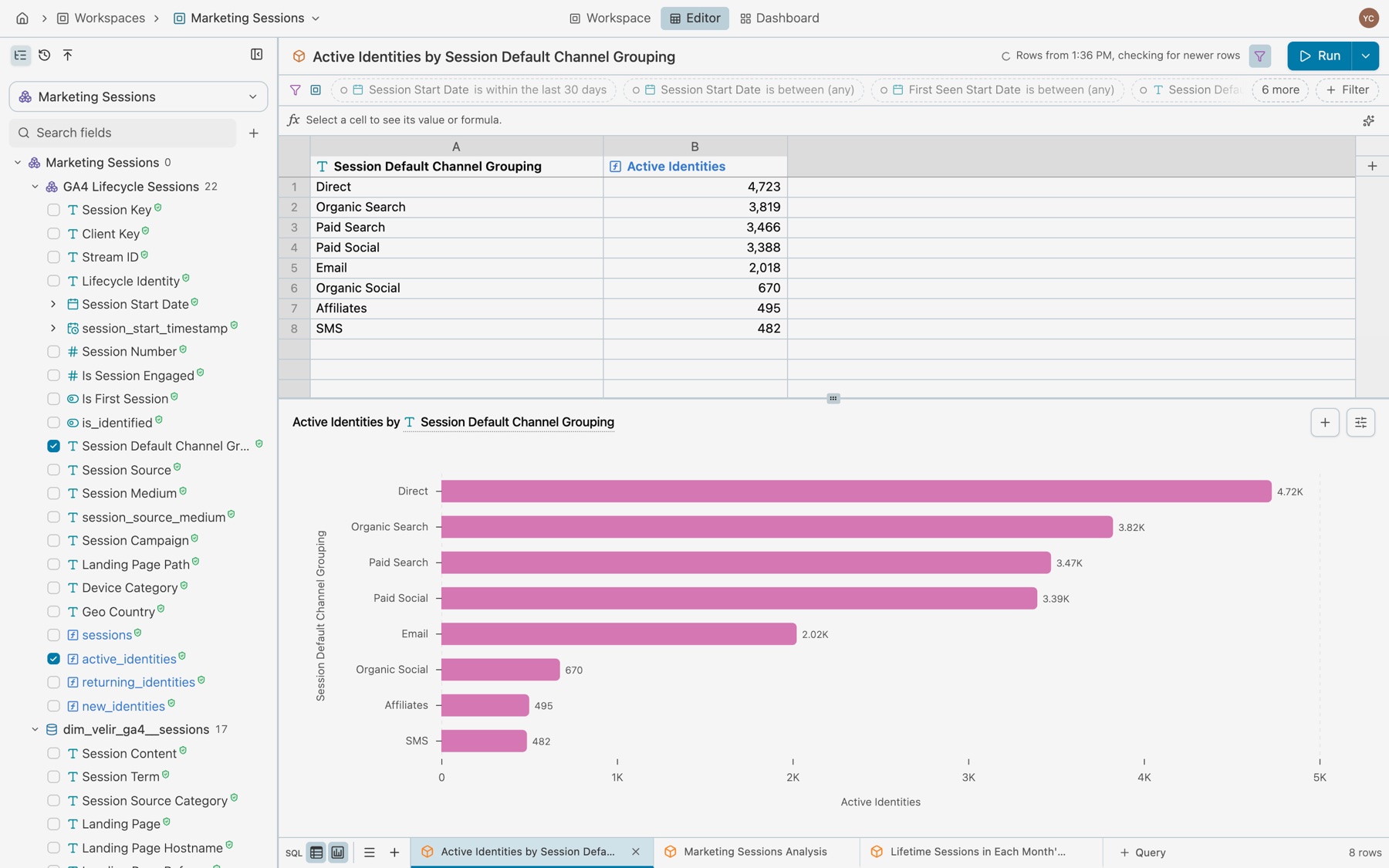
Task: Switch to the Workspace tab
Action: click(610, 18)
